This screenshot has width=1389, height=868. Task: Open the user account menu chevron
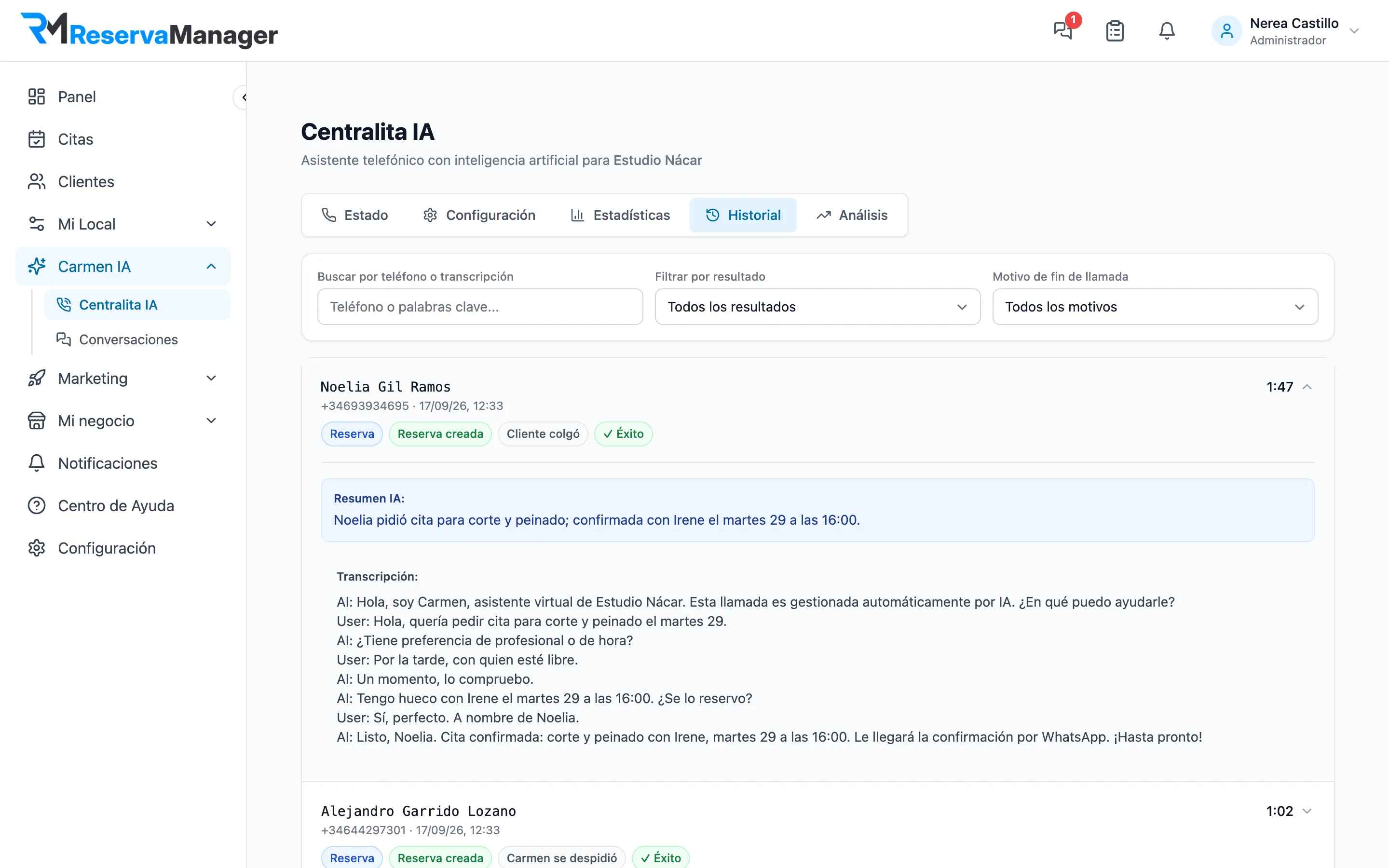point(1354,31)
